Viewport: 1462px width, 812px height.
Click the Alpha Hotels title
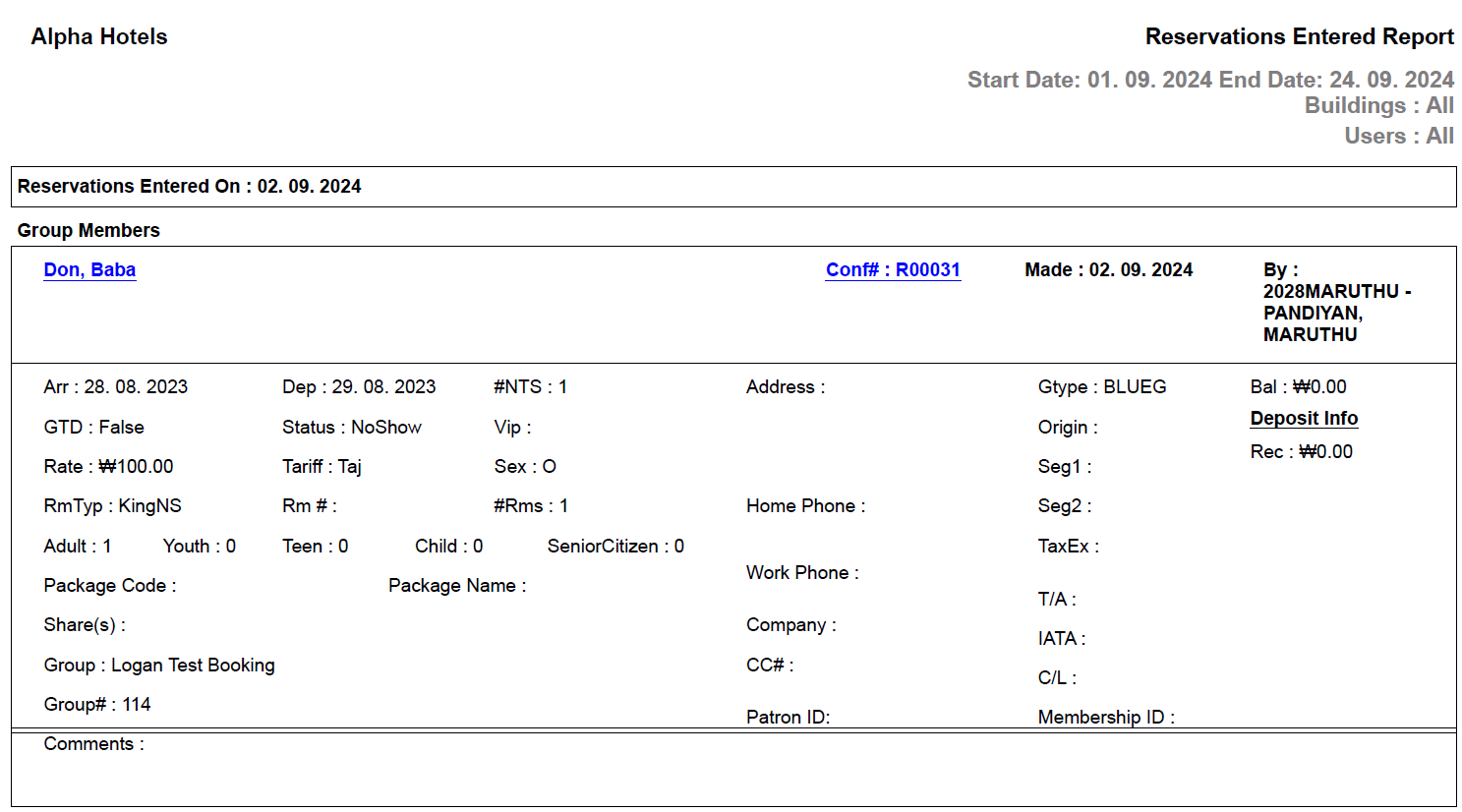(x=99, y=36)
